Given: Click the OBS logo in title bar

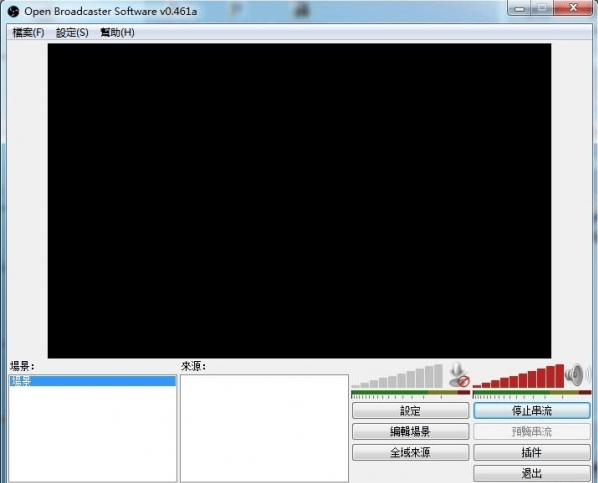Looking at the screenshot, I should tap(13, 11).
